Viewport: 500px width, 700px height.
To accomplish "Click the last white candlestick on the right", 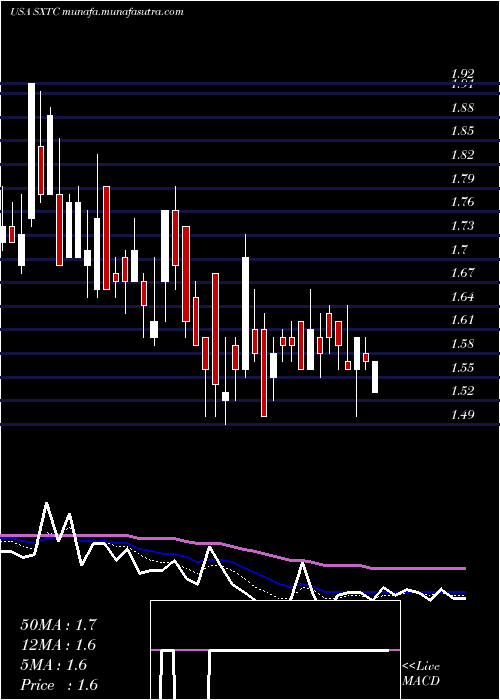I will click(x=375, y=377).
